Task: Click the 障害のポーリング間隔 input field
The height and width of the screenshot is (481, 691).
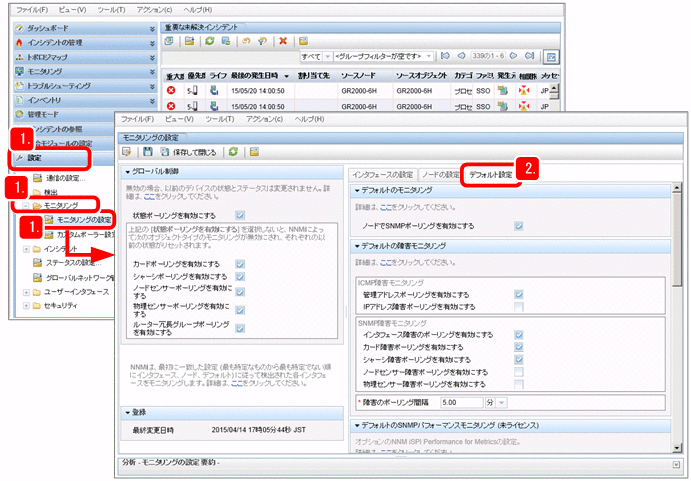Action: tap(462, 403)
